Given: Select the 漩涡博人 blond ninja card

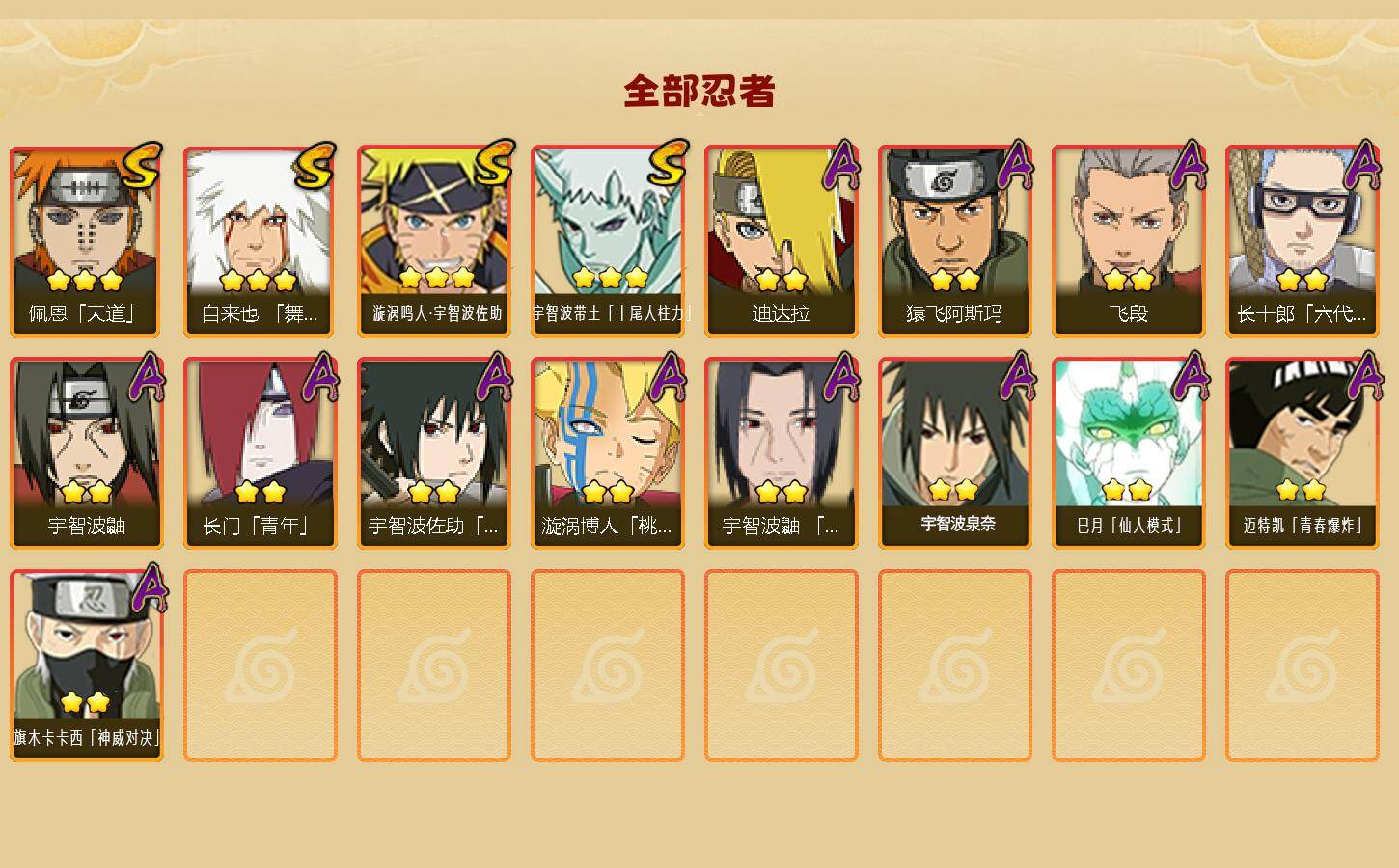Looking at the screenshot, I should (608, 453).
